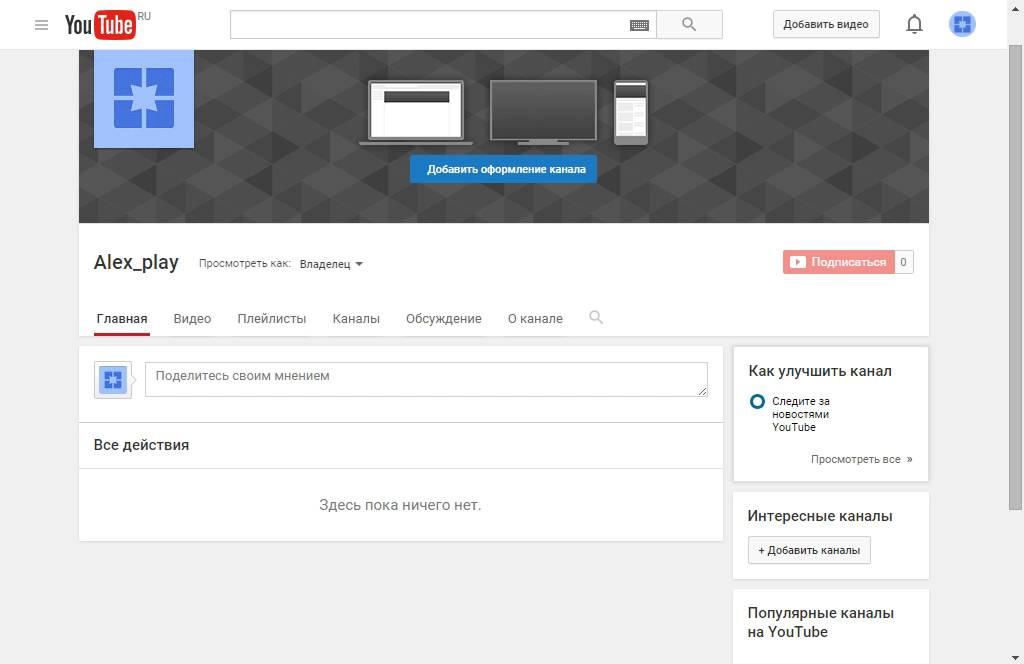This screenshot has height=664, width=1024.
Task: Click the "Как улучшить канал" heading
Action: 820,371
